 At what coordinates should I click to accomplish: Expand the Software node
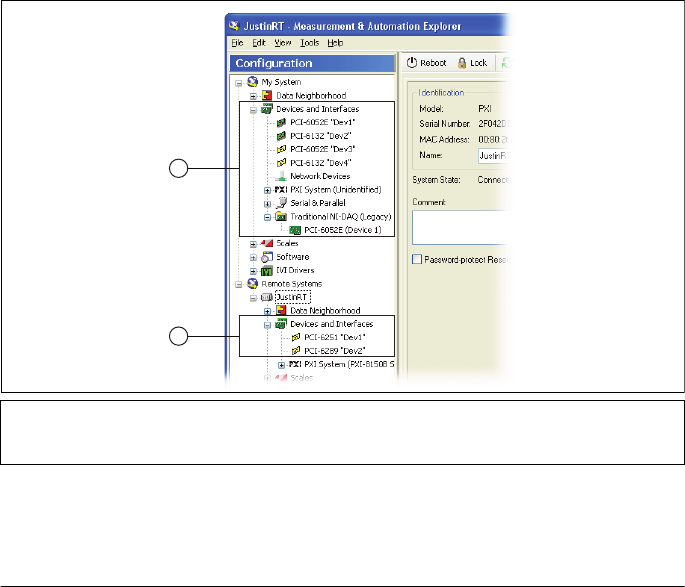click(x=253, y=258)
